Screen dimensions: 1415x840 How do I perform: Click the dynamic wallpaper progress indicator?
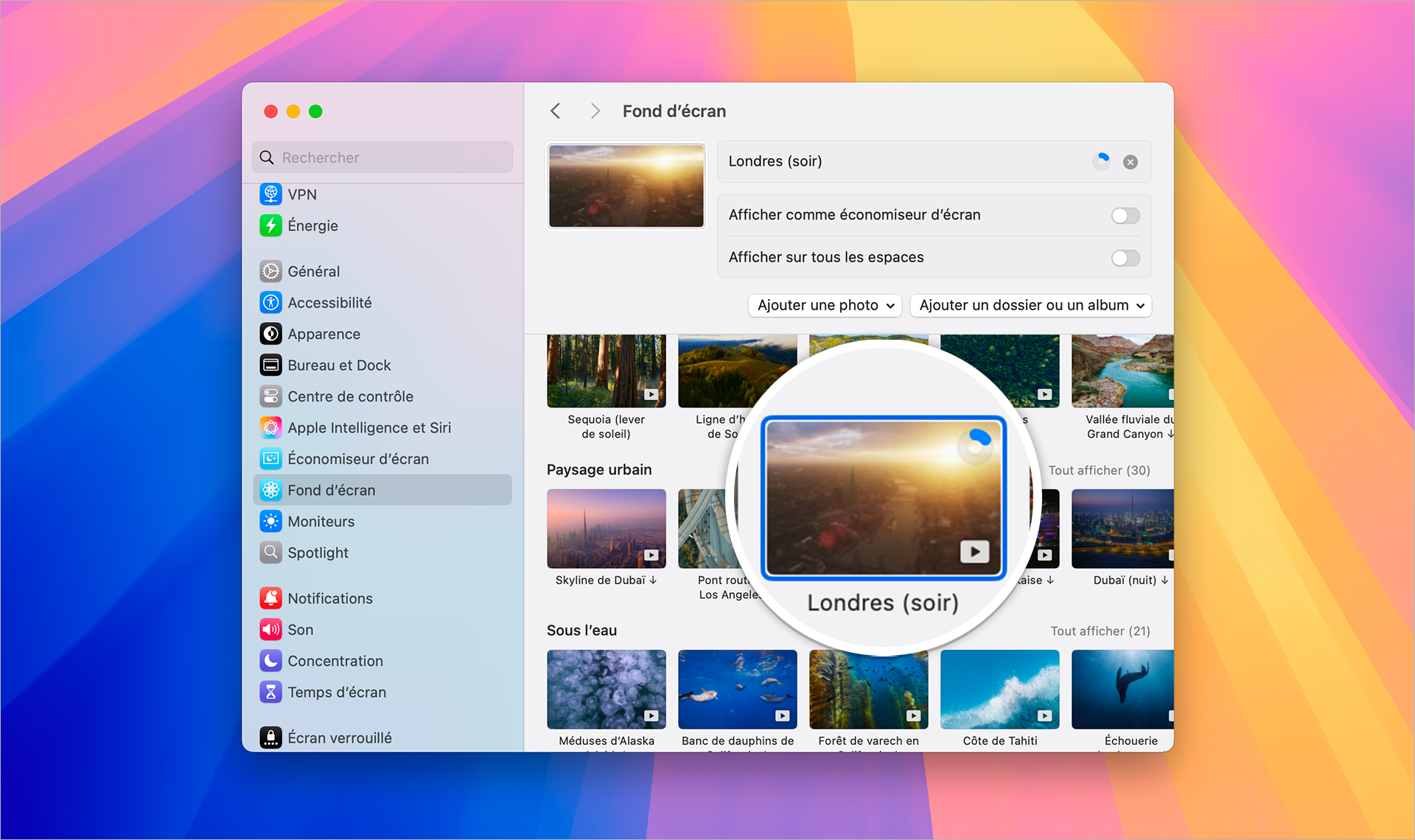point(1101,161)
